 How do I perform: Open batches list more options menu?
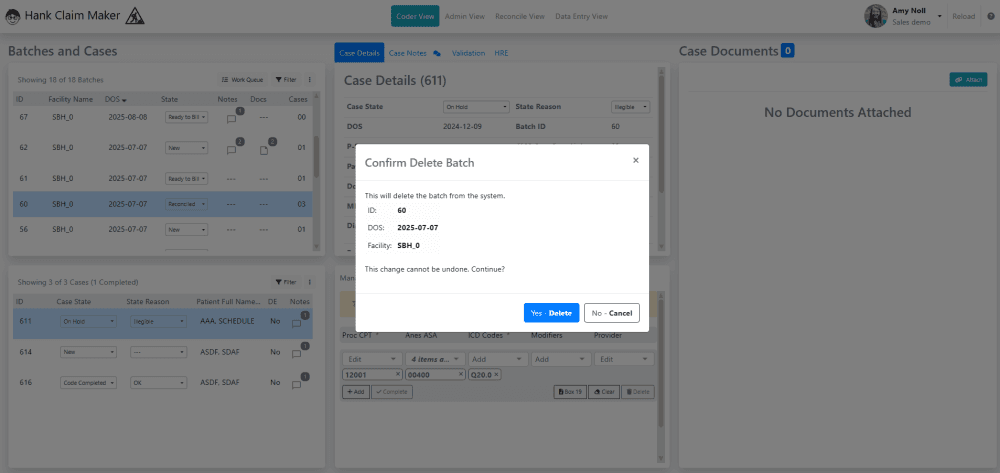click(x=309, y=80)
